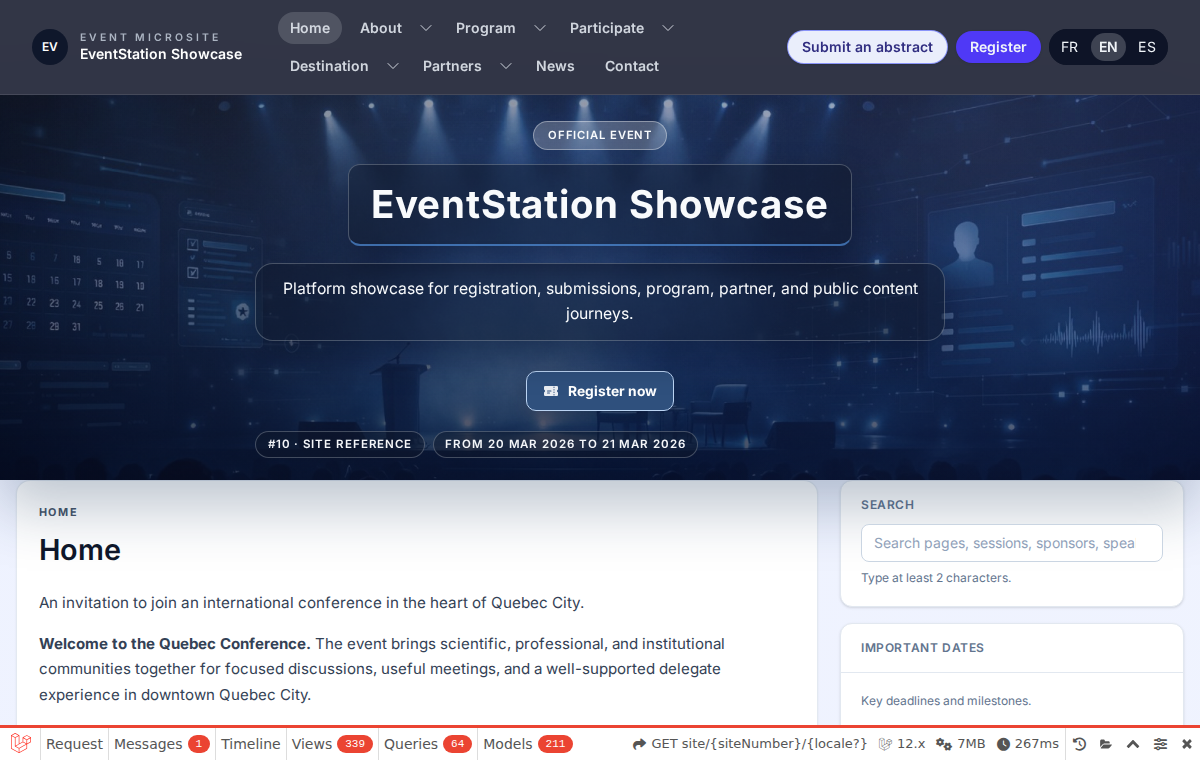Viewport: 1200px width, 760px height.
Task: Click the header Register button
Action: 998,47
